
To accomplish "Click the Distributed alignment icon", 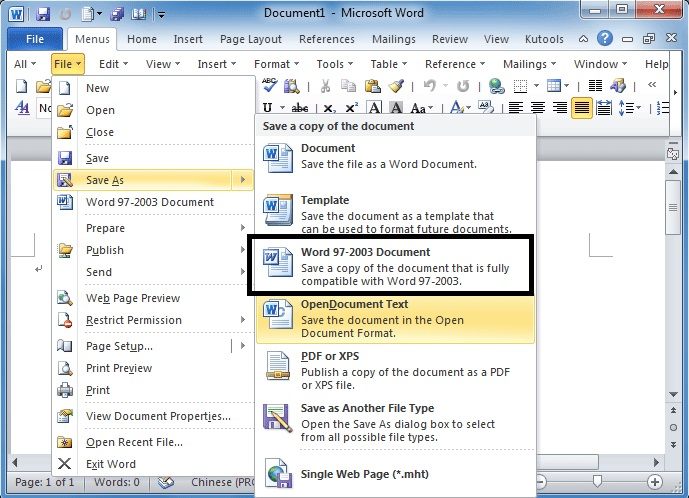I will click(x=604, y=108).
